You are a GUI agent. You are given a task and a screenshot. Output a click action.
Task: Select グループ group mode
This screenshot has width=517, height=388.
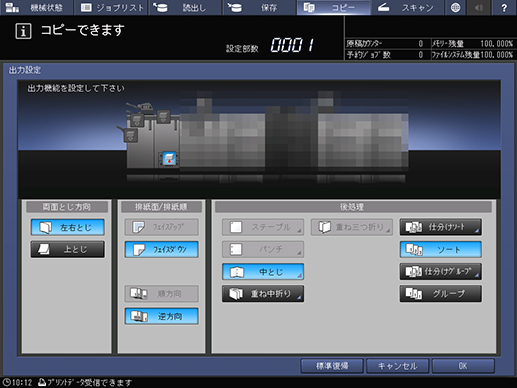click(441, 294)
